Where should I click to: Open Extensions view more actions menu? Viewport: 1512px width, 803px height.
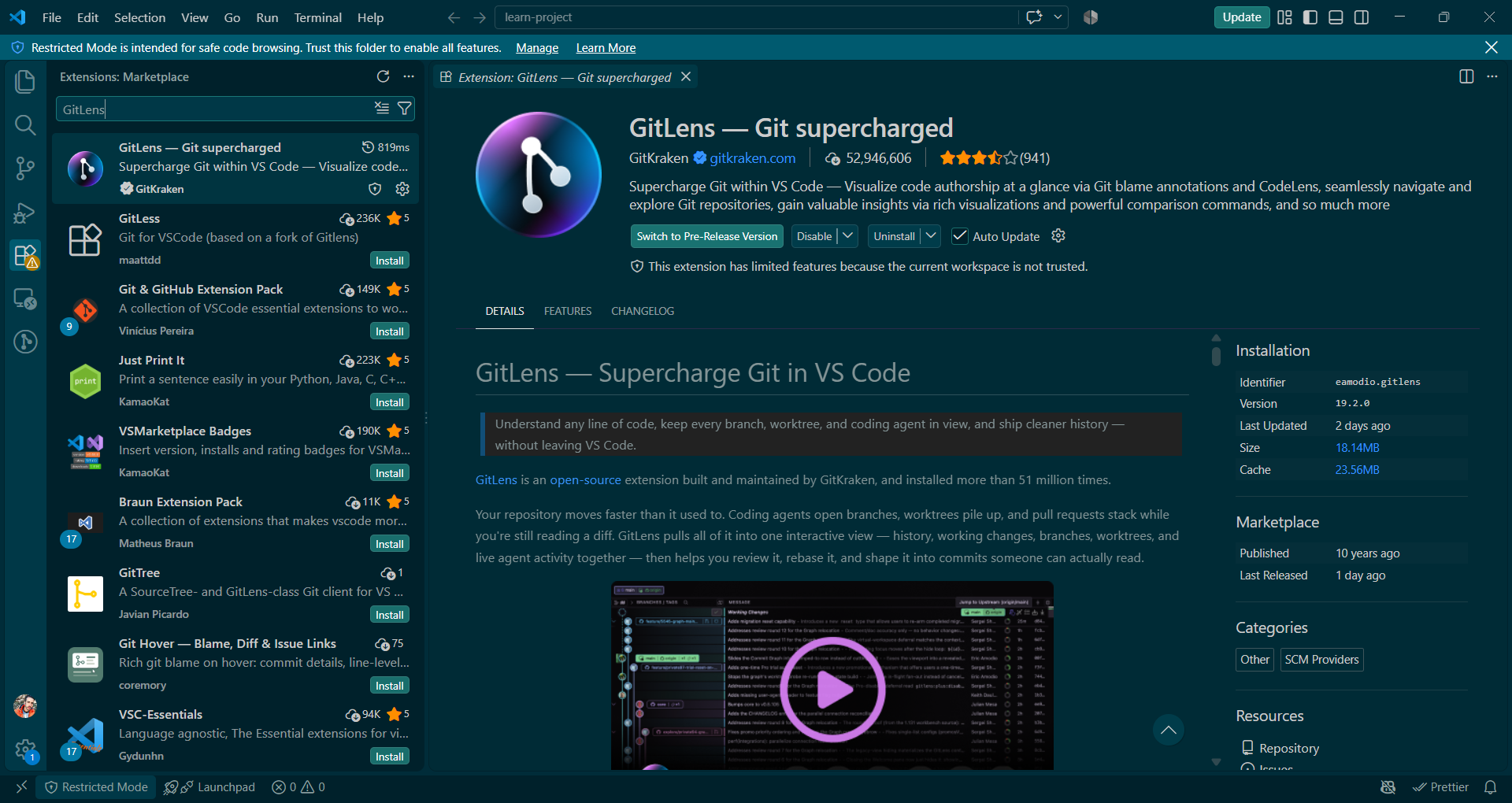coord(409,76)
